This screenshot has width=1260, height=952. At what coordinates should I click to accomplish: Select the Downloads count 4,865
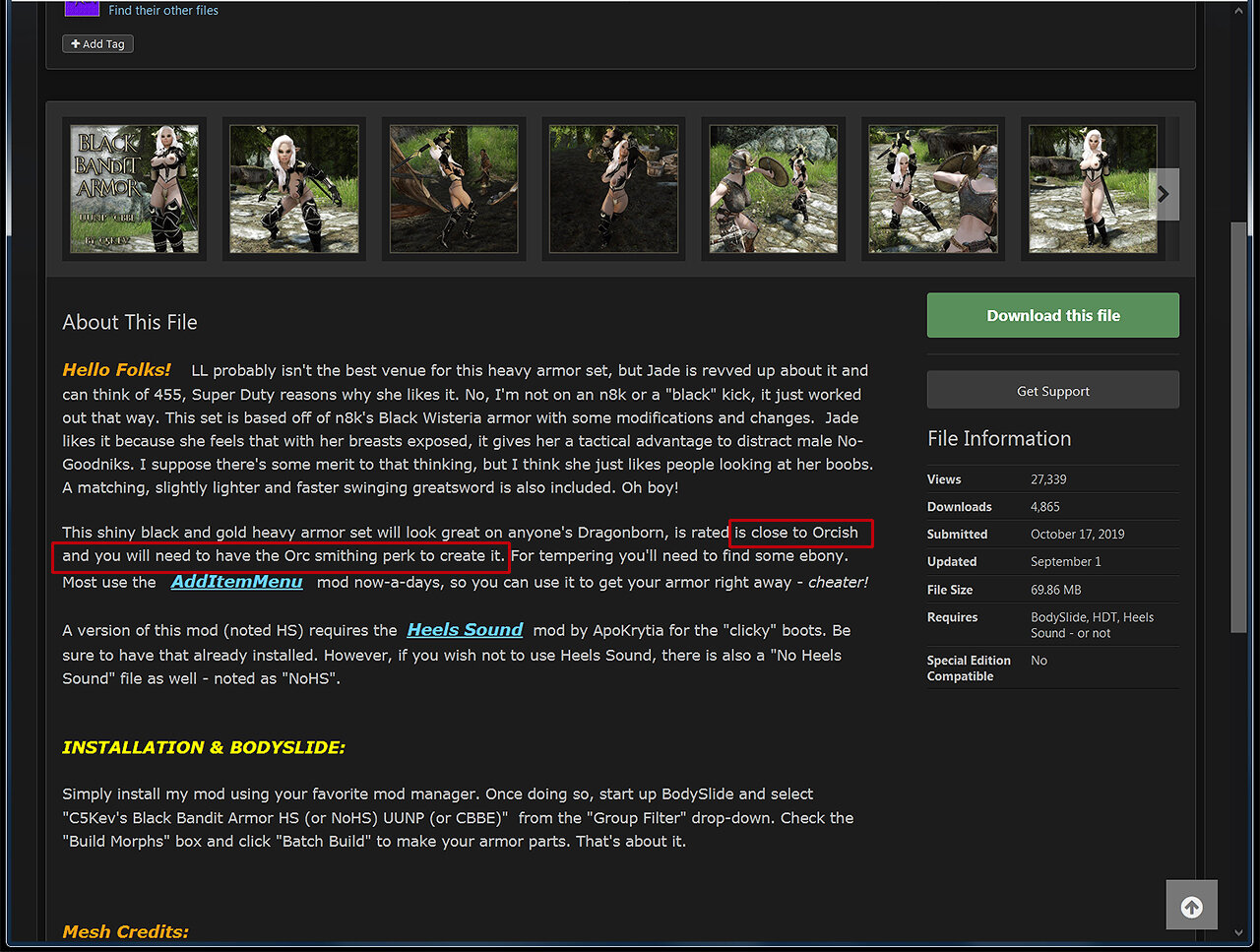tap(1045, 507)
